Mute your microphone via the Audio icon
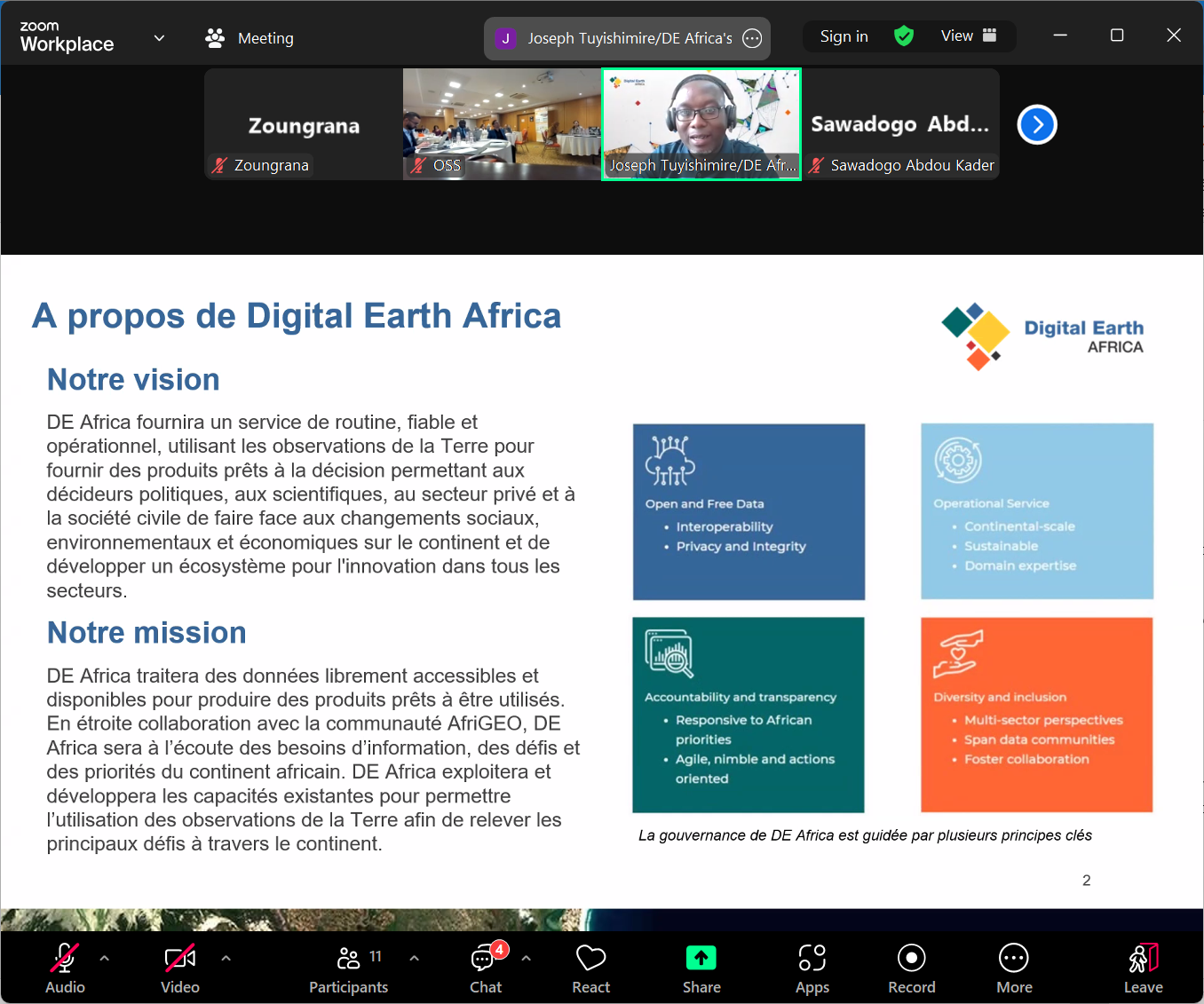 [x=64, y=959]
